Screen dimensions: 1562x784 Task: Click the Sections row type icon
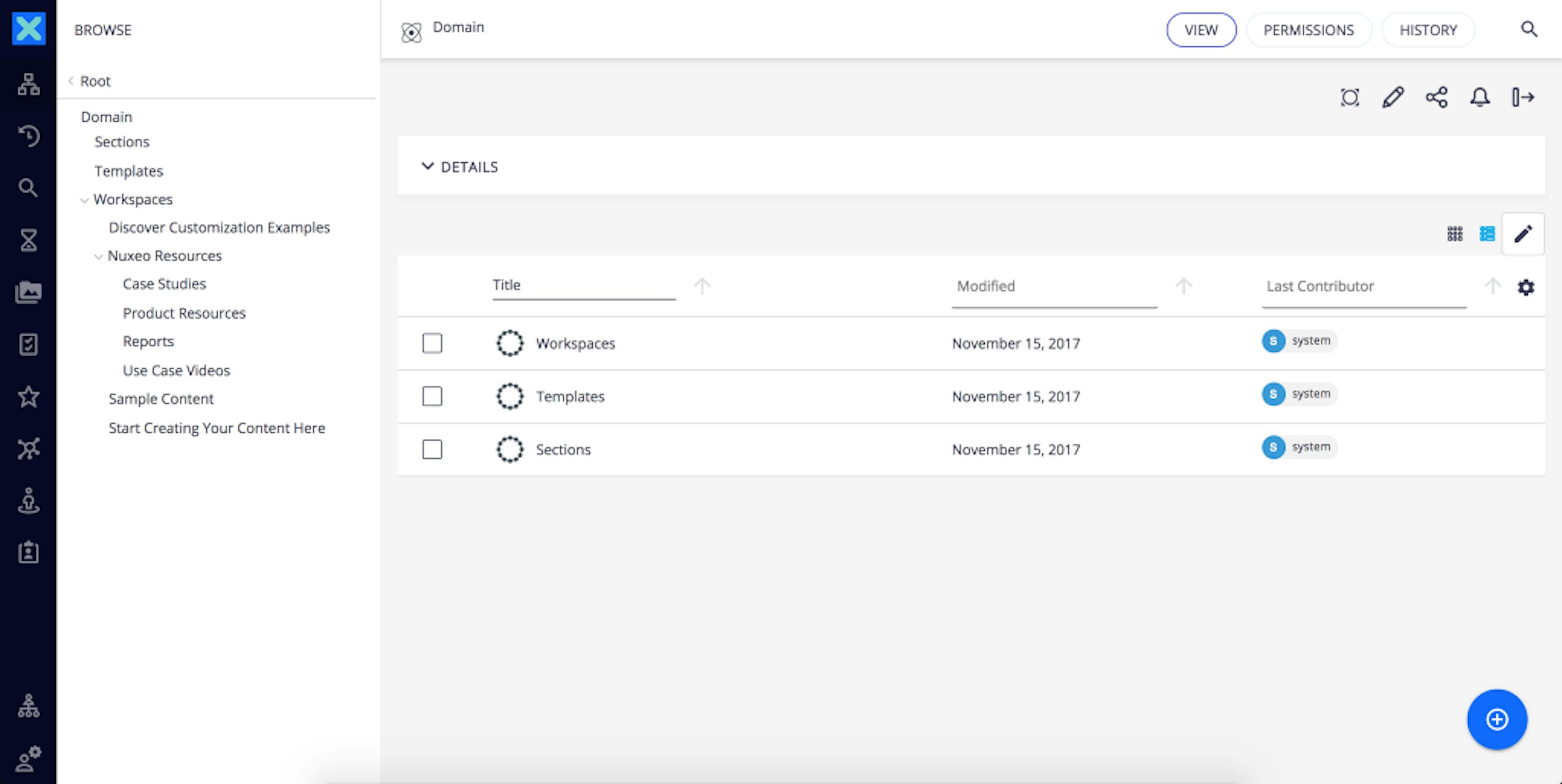click(510, 449)
